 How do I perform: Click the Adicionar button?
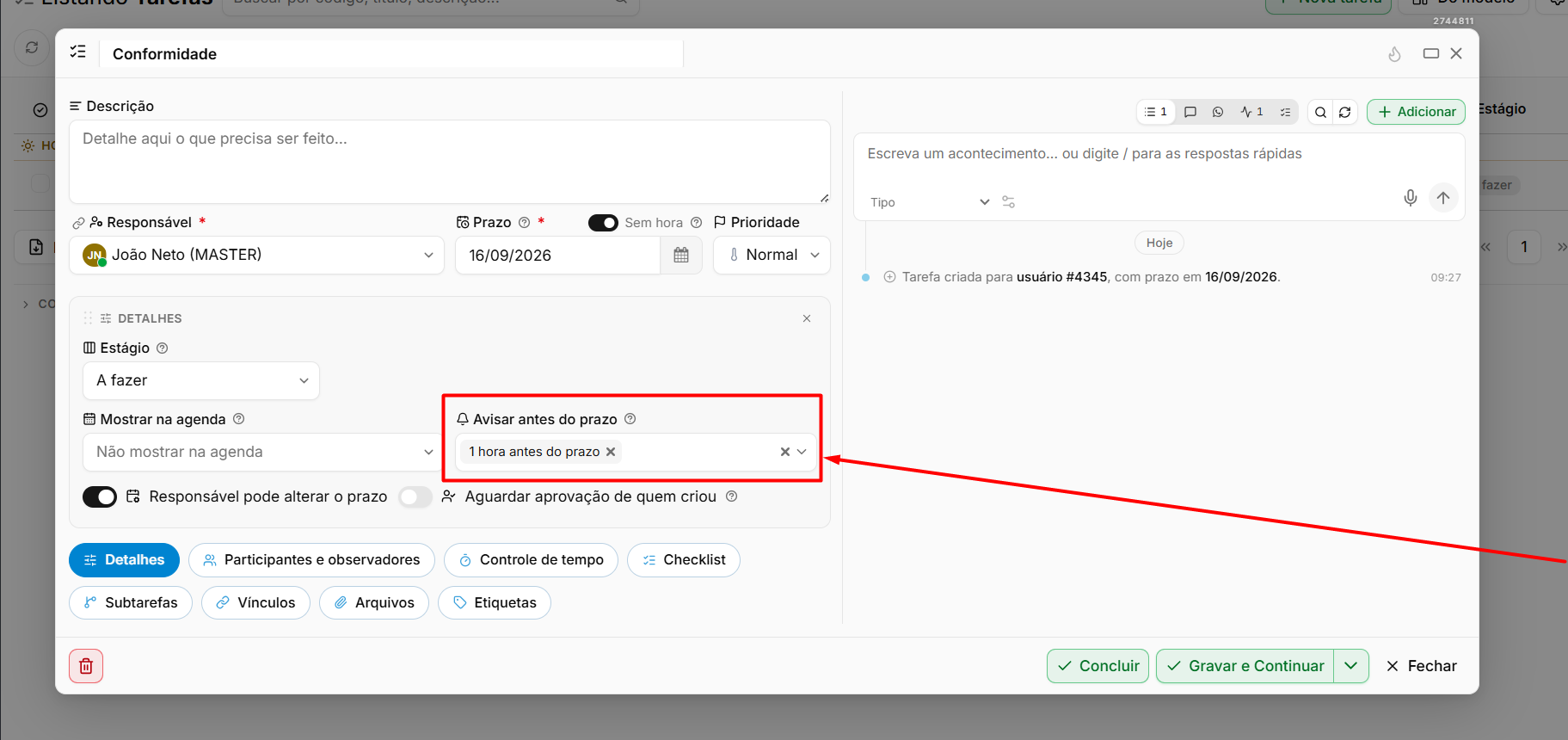click(1416, 112)
